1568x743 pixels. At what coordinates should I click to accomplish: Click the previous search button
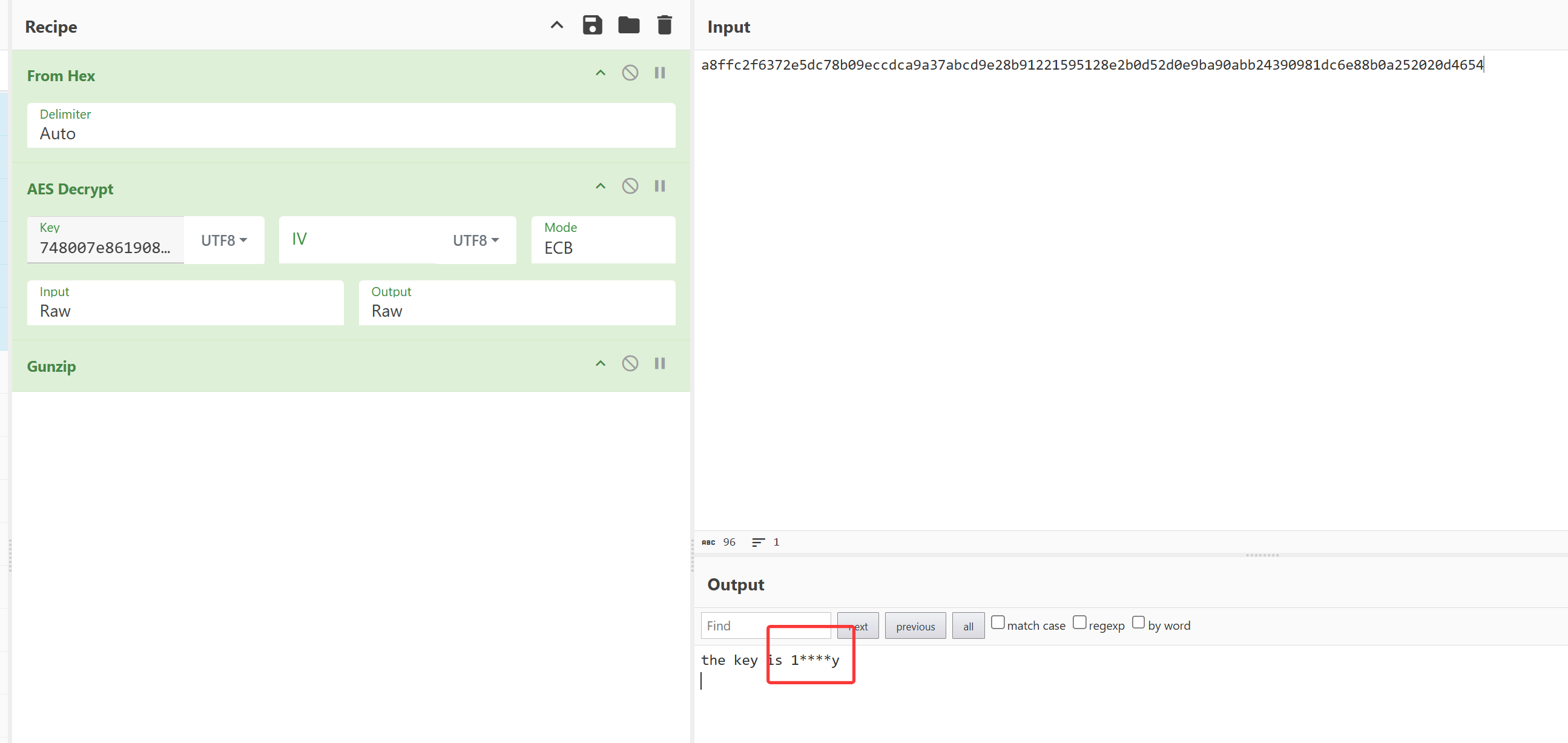(915, 626)
